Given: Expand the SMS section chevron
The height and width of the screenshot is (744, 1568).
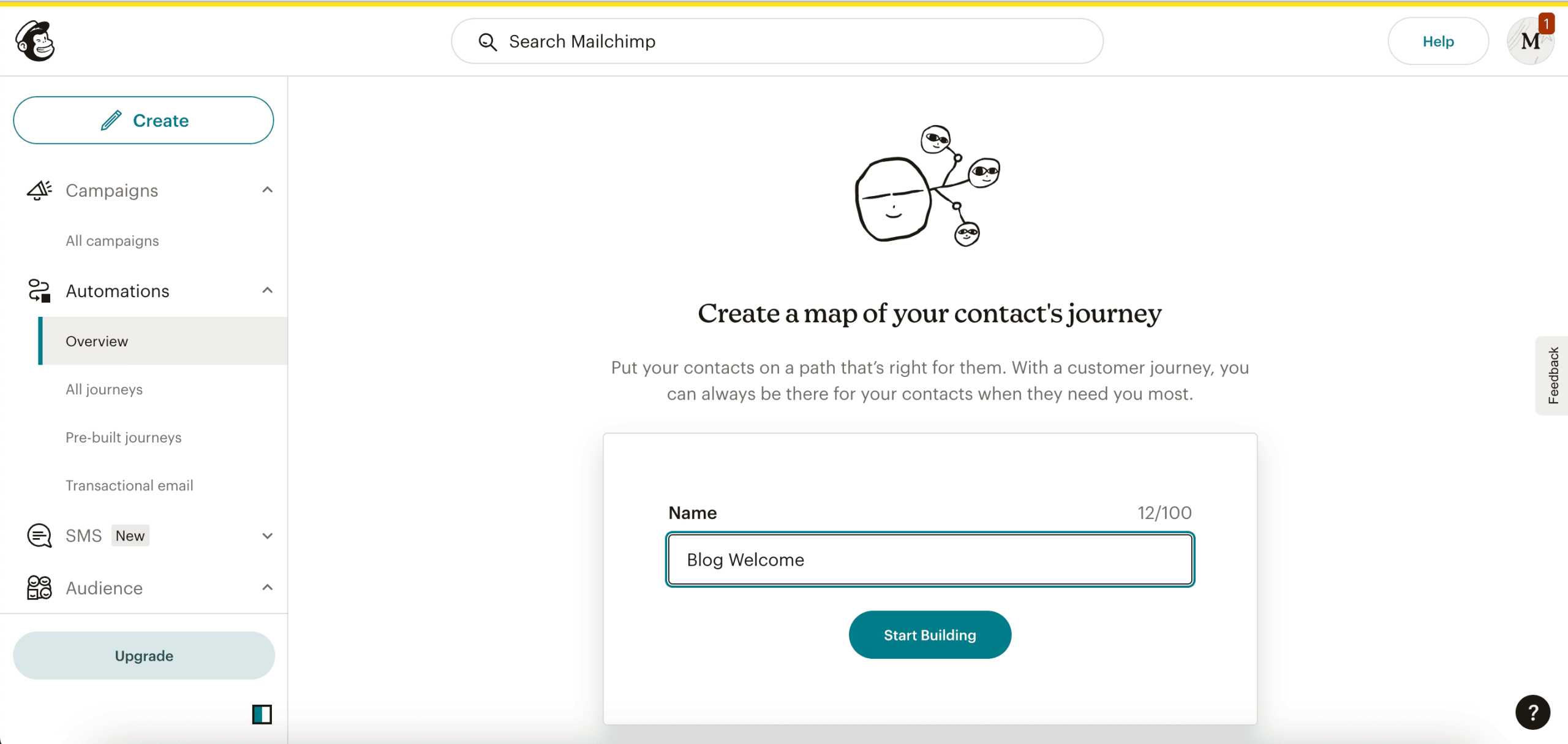Looking at the screenshot, I should pos(267,535).
